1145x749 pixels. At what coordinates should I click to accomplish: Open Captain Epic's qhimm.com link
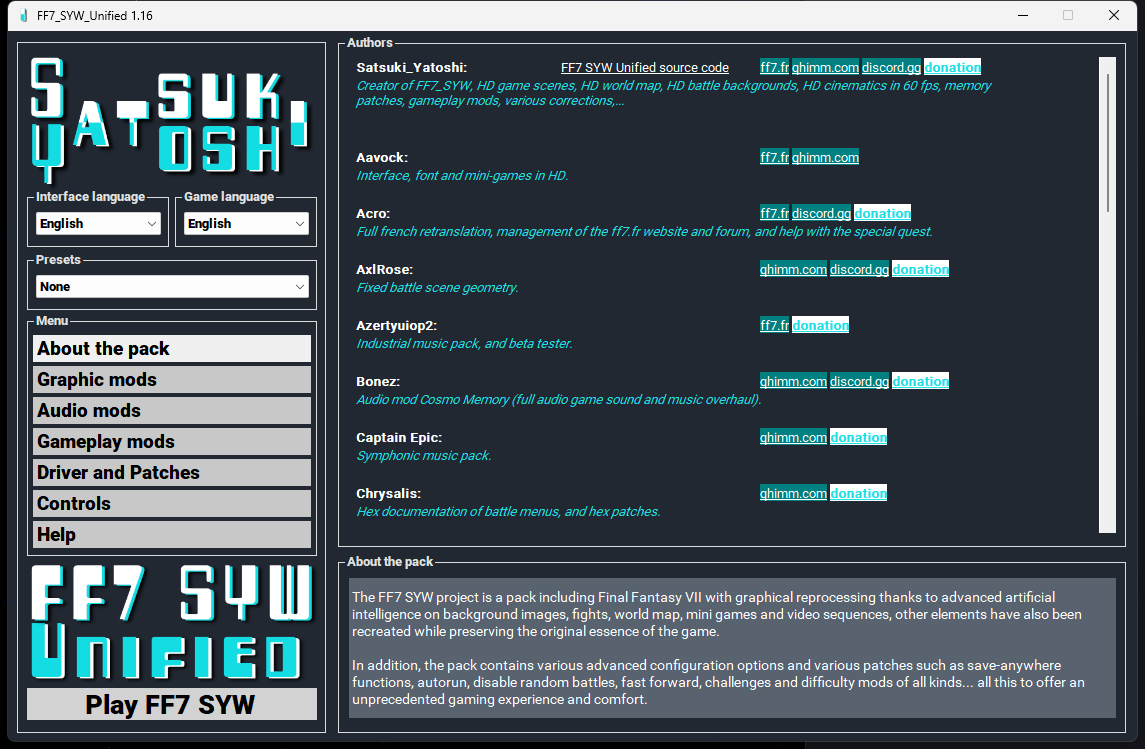tap(793, 437)
